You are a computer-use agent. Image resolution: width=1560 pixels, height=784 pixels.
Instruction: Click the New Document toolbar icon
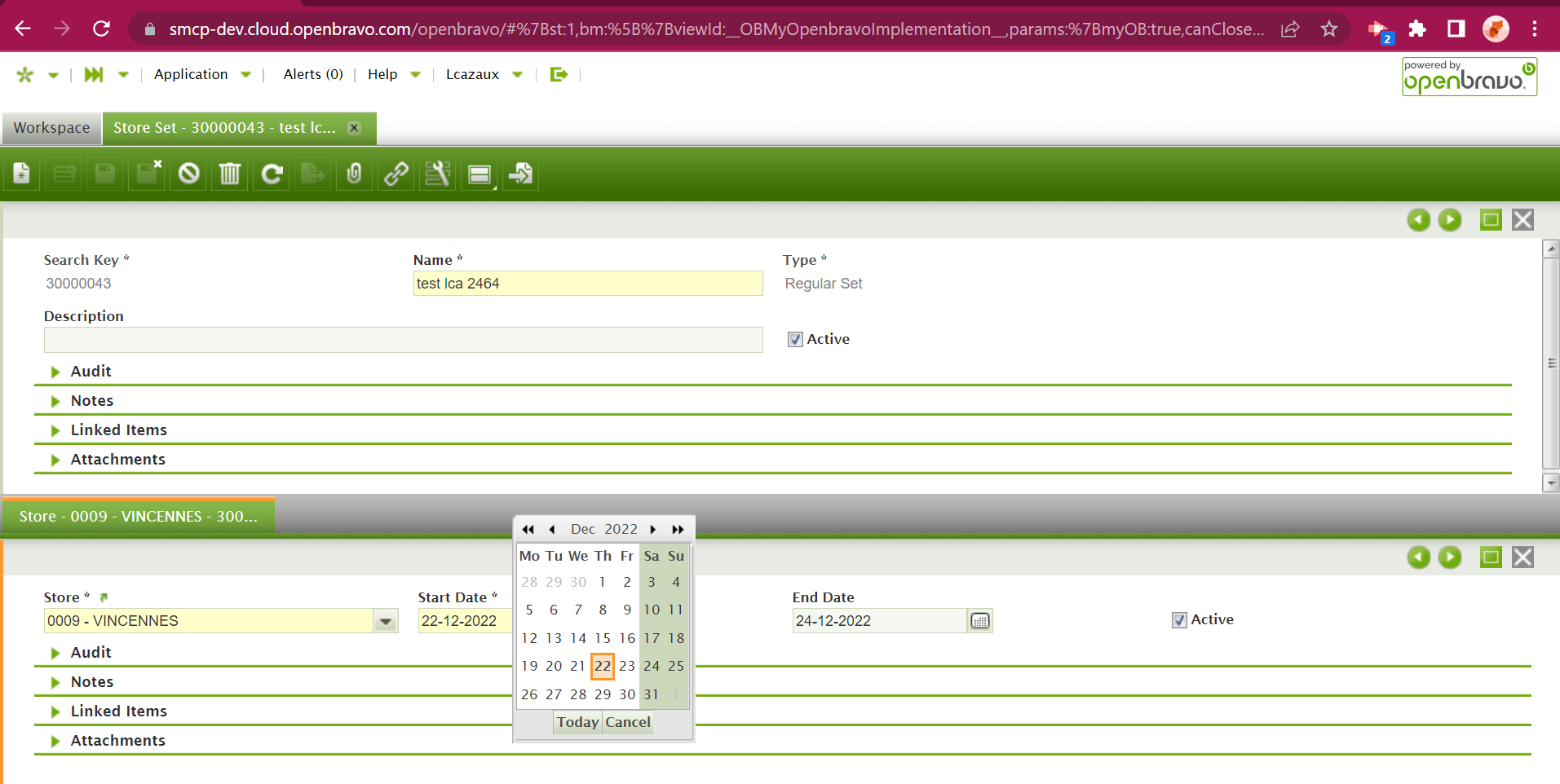click(22, 174)
